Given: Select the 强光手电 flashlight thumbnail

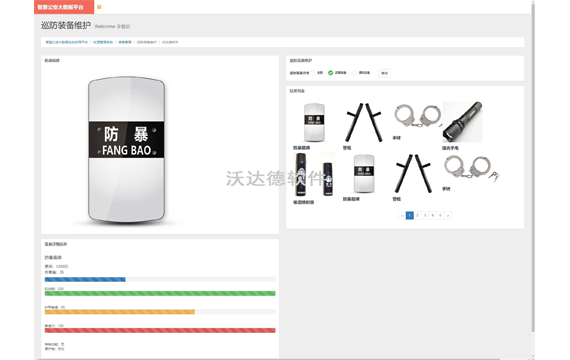Looking at the screenshot, I should click(462, 122).
